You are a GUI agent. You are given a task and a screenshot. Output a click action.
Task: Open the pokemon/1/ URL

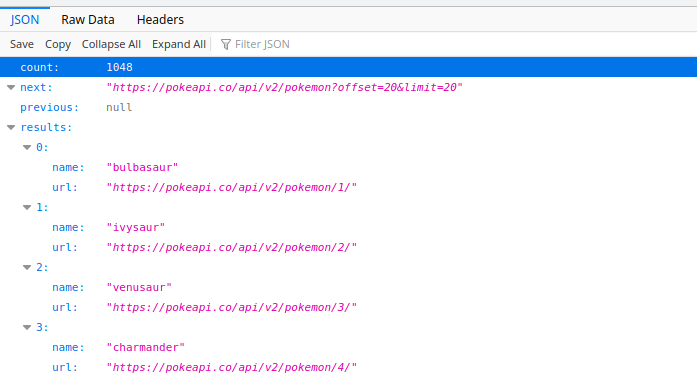coord(232,187)
